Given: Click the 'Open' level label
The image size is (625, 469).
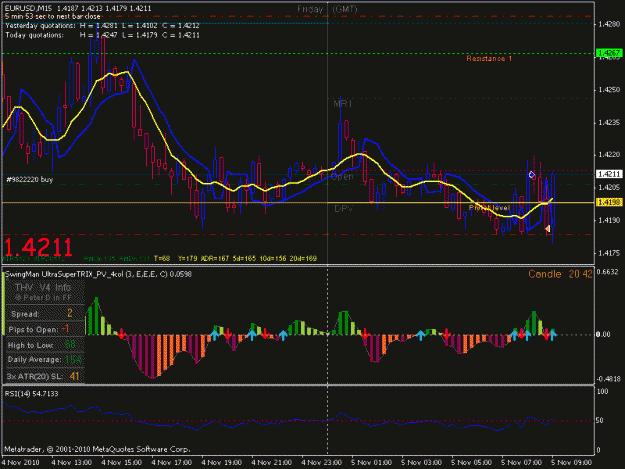Looking at the screenshot, I should (342, 177).
